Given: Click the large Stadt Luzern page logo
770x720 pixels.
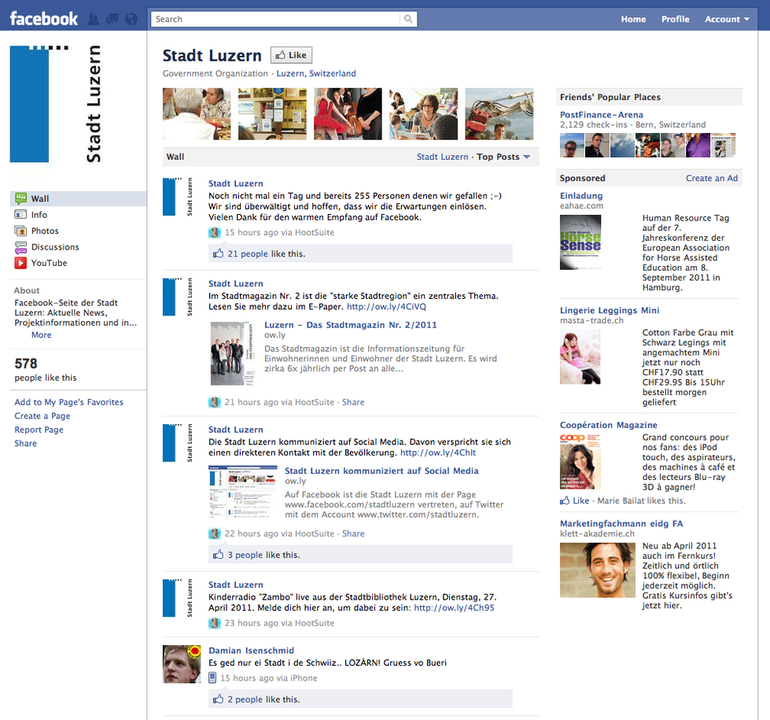Looking at the screenshot, I should coord(56,104).
